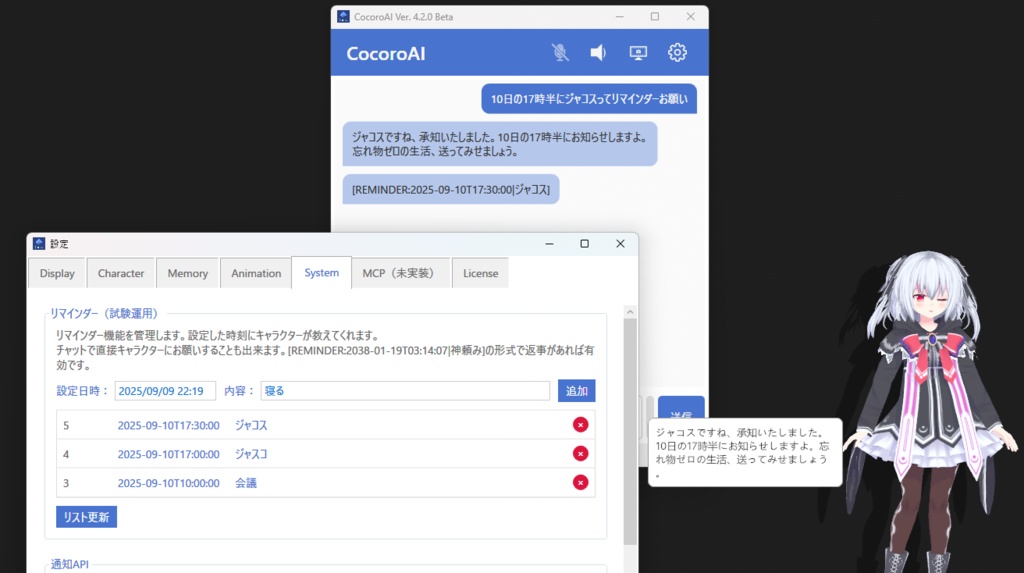Click the screen capture monitor icon
The width and height of the screenshot is (1024, 573).
638,52
